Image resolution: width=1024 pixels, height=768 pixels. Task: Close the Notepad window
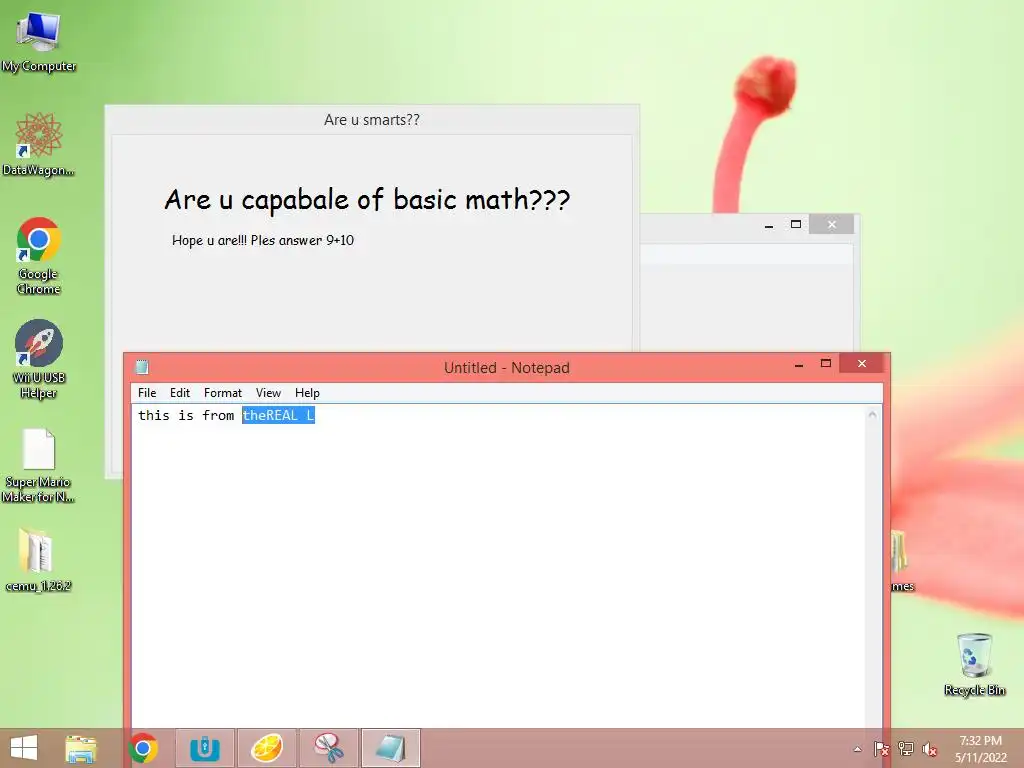click(861, 363)
